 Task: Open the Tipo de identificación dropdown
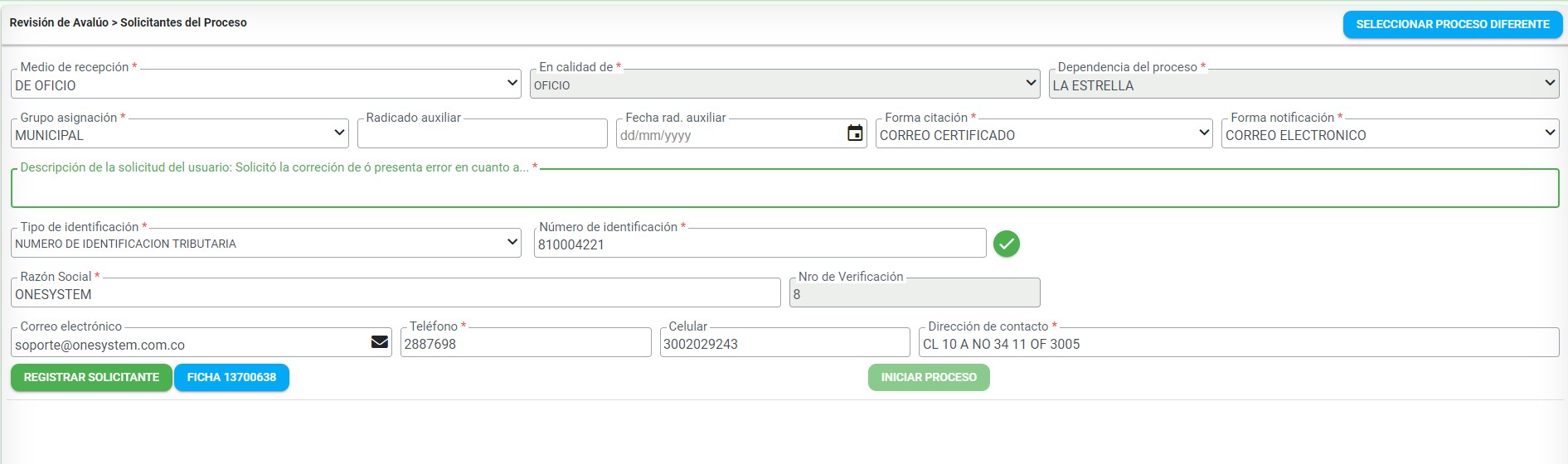click(x=266, y=244)
